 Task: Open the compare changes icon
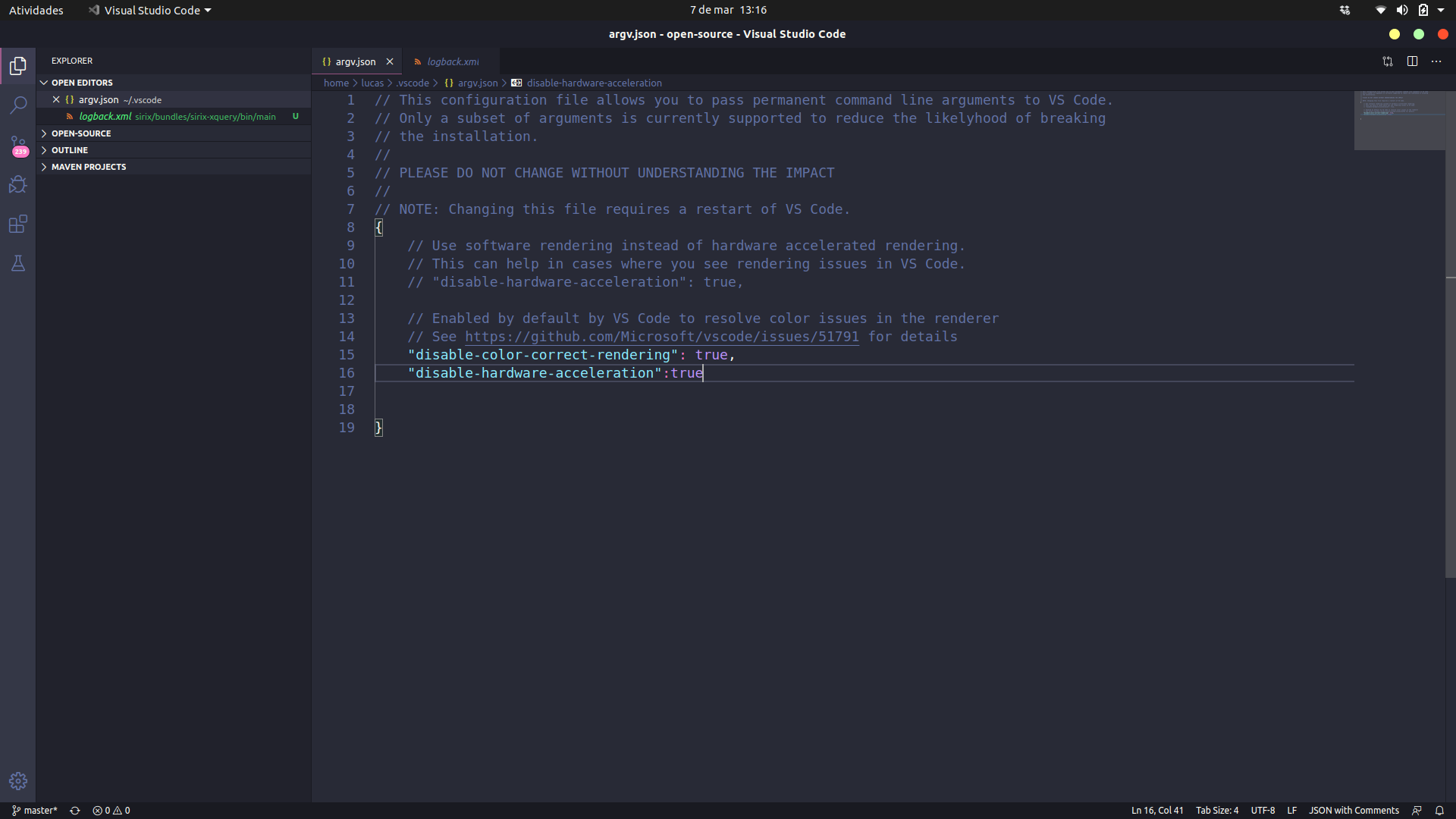(x=1387, y=61)
